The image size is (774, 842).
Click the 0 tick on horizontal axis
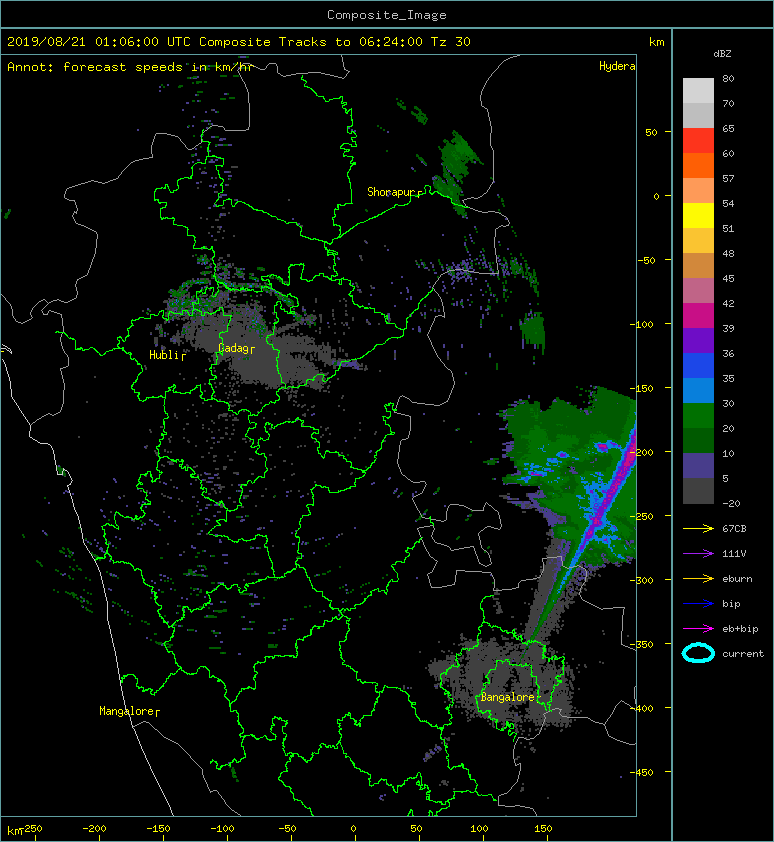point(353,829)
